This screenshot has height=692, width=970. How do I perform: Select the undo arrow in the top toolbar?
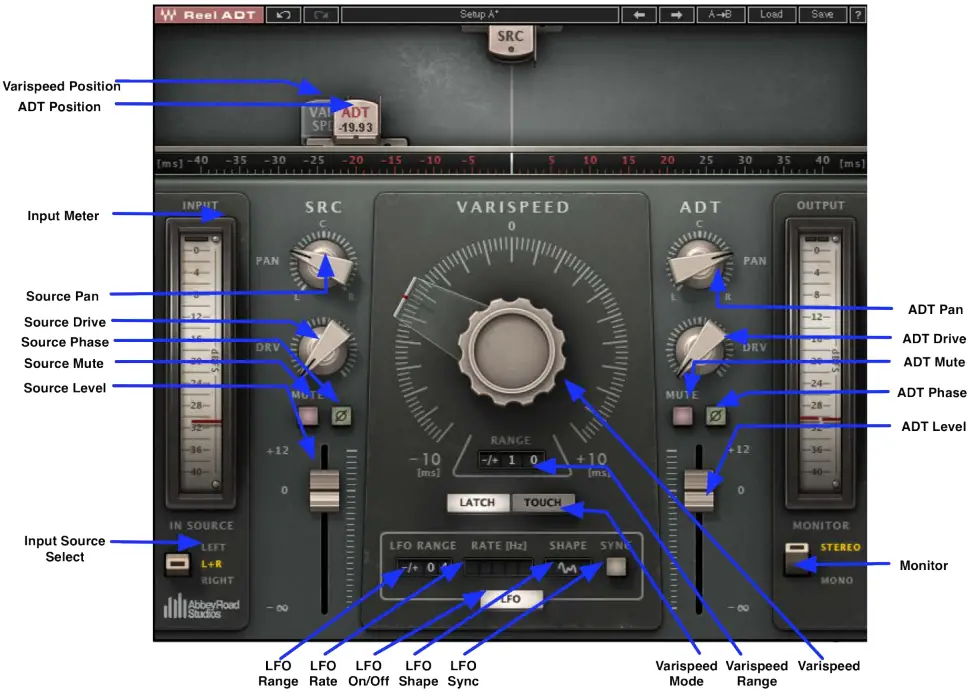pyautogui.click(x=283, y=14)
